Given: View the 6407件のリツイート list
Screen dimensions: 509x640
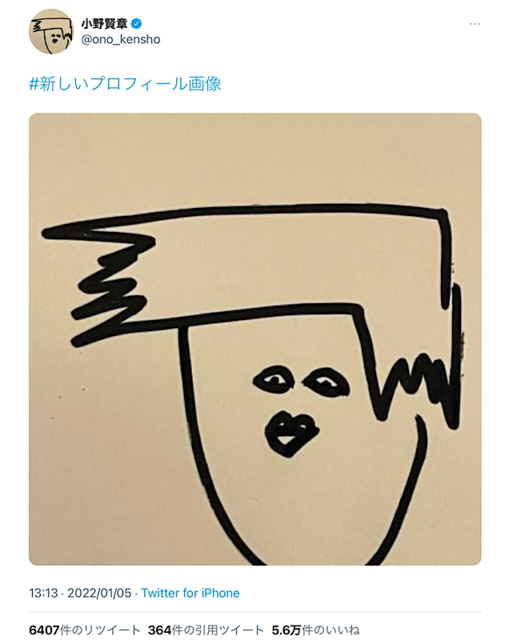Looking at the screenshot, I should point(84,630).
